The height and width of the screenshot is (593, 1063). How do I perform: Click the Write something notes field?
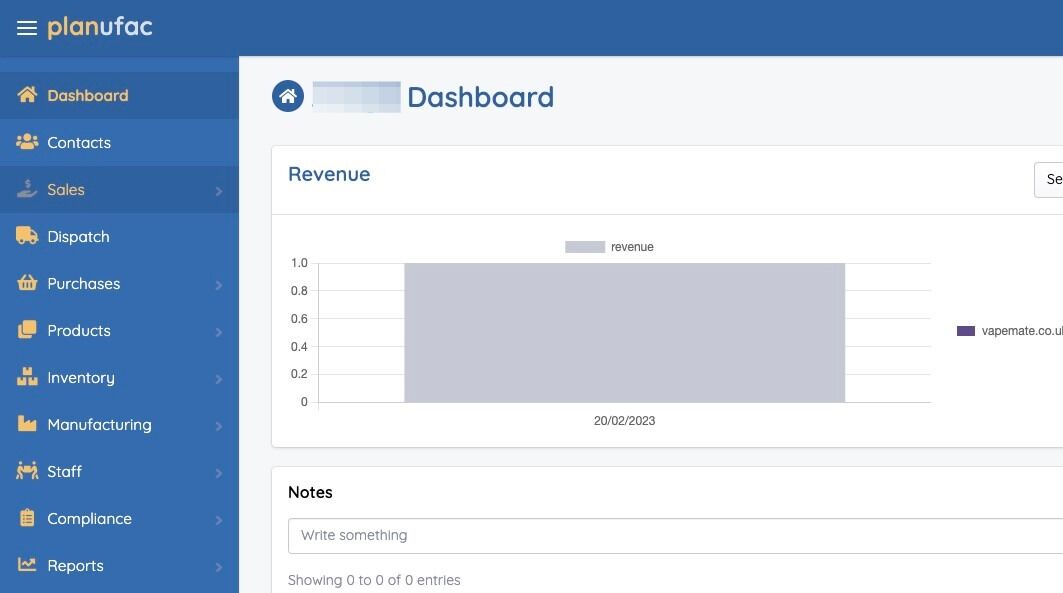(x=675, y=535)
